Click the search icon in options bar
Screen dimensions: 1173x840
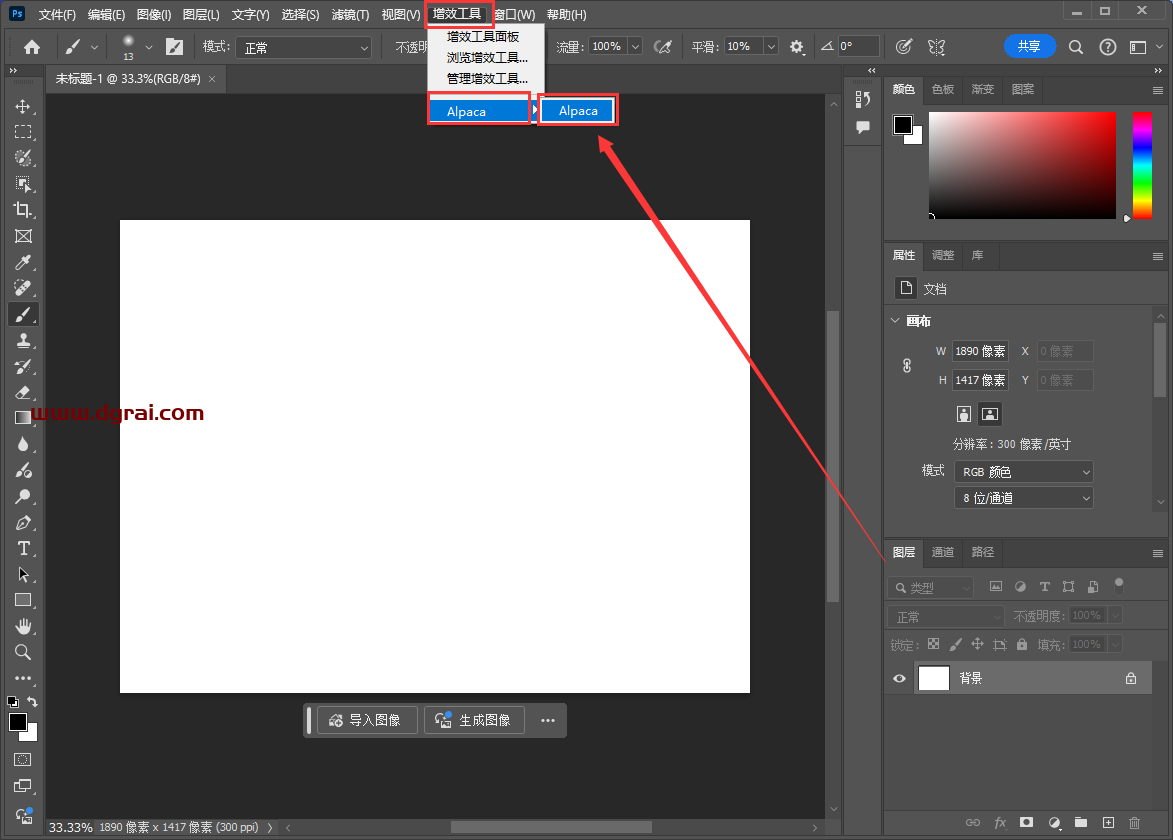tap(1076, 47)
